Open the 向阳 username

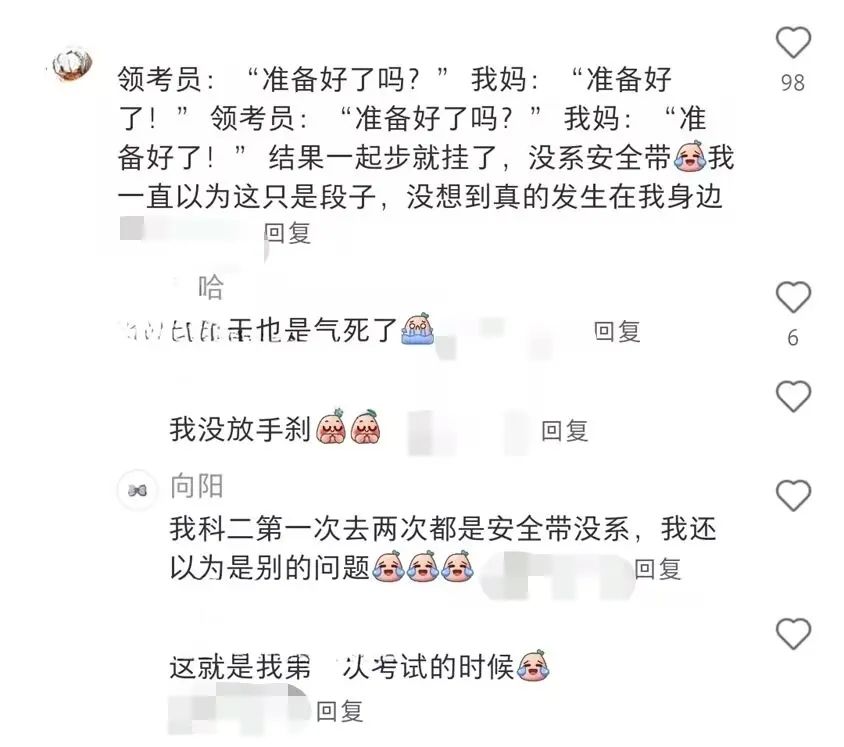point(196,486)
